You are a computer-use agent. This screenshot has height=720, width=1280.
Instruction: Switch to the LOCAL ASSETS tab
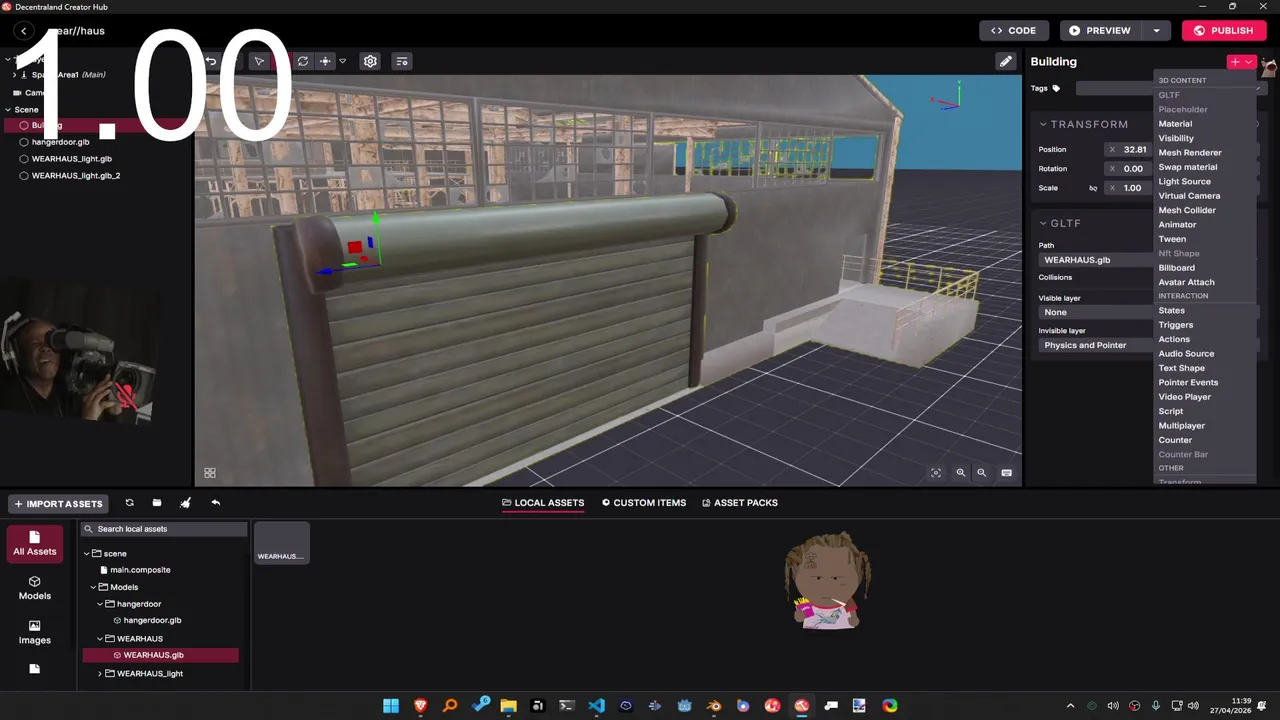[543, 503]
